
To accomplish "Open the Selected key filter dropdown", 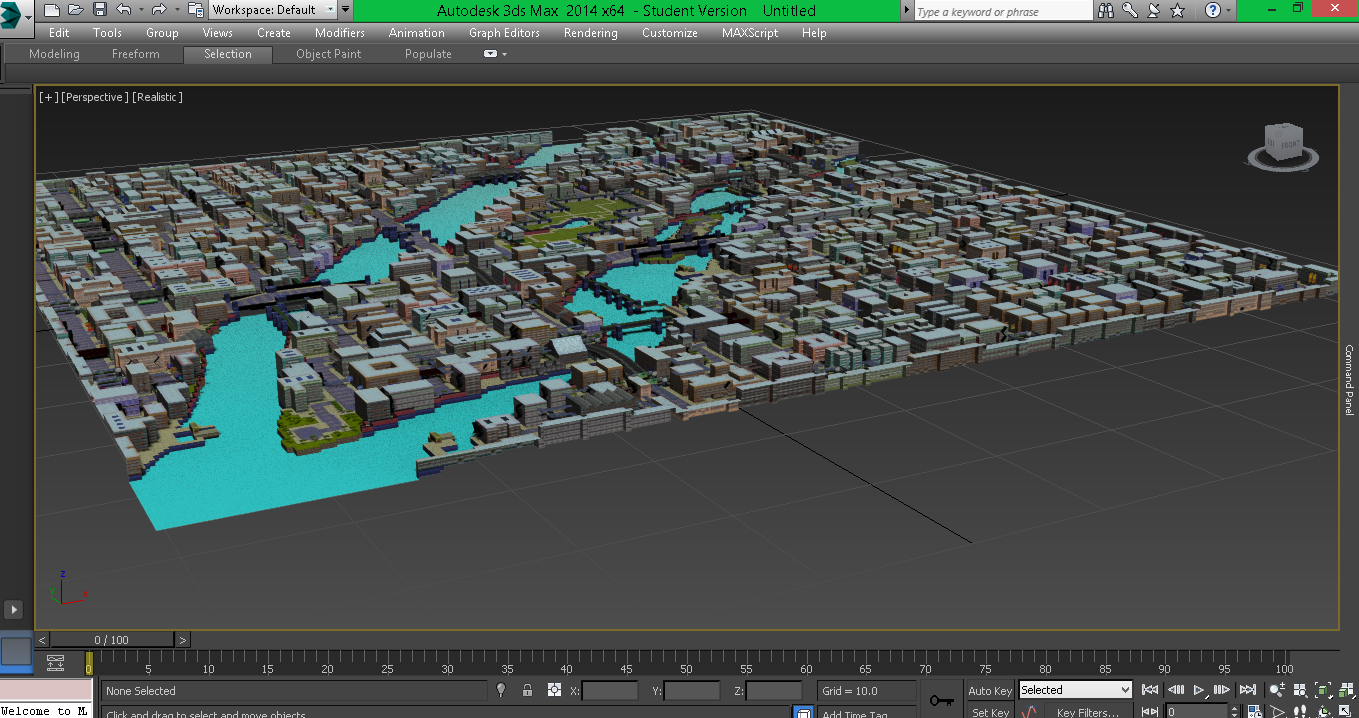I will (x=1075, y=690).
